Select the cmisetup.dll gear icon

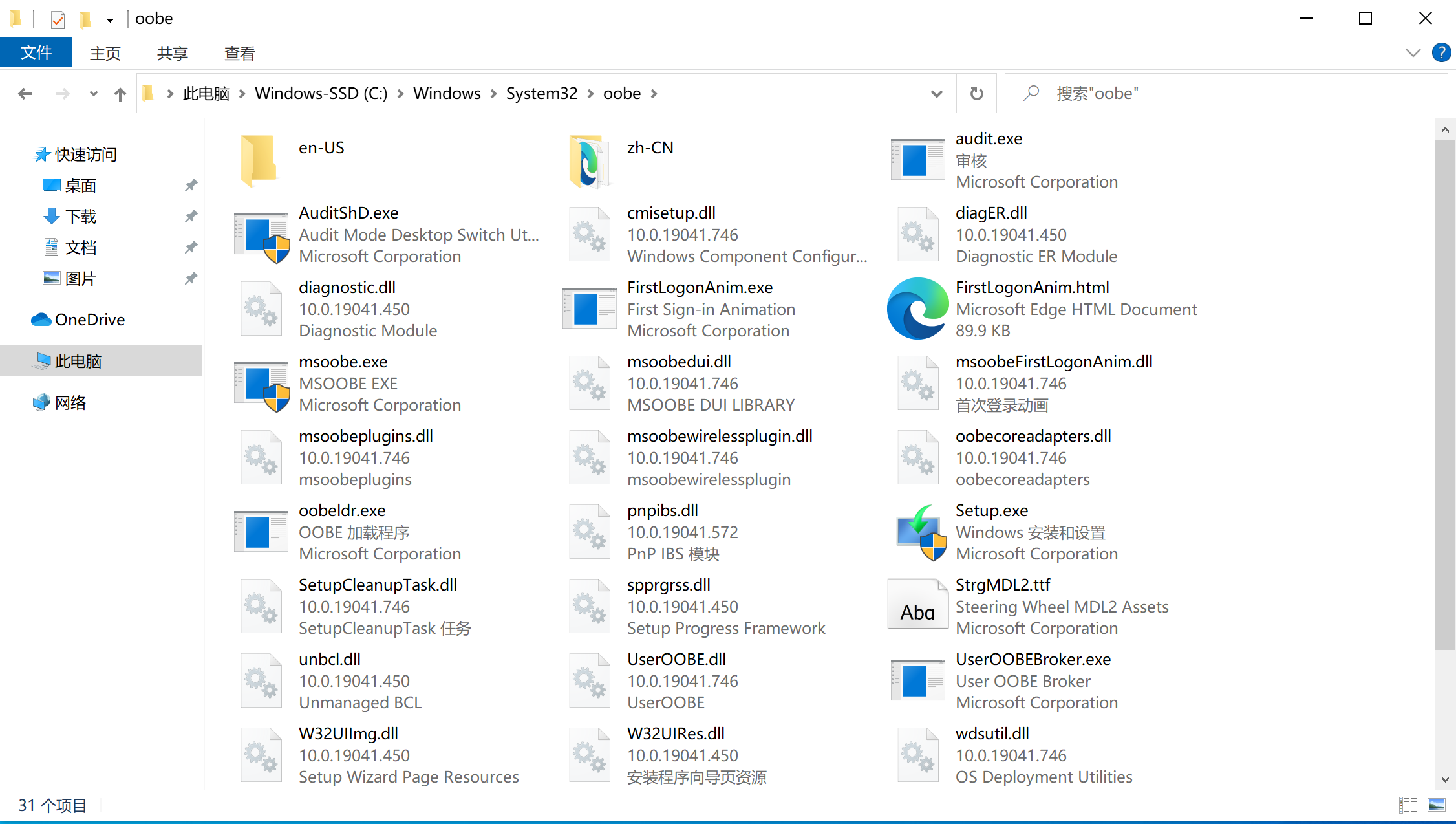pyautogui.click(x=590, y=234)
